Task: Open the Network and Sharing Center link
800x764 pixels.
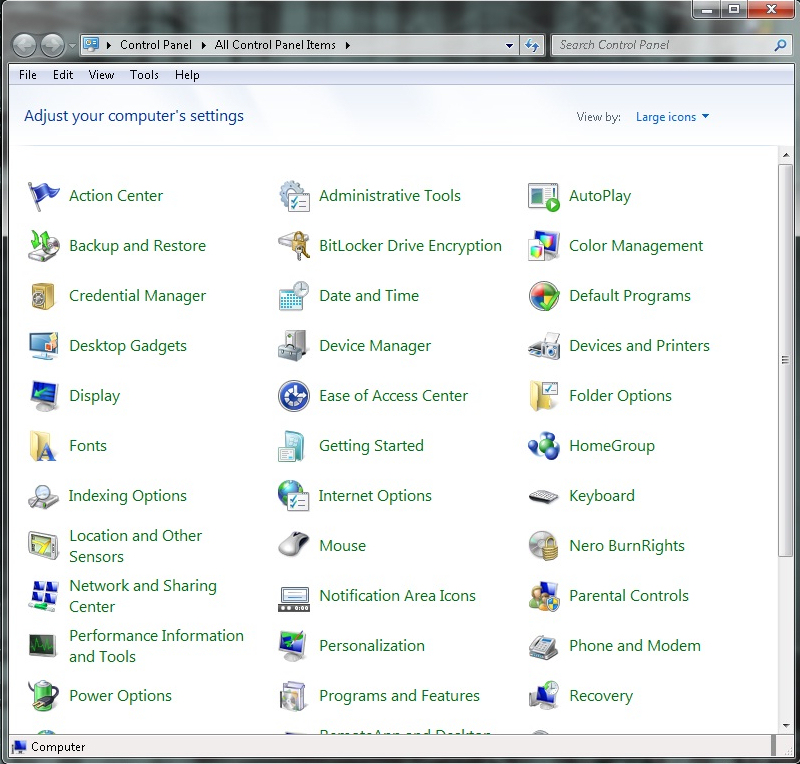Action: (143, 596)
